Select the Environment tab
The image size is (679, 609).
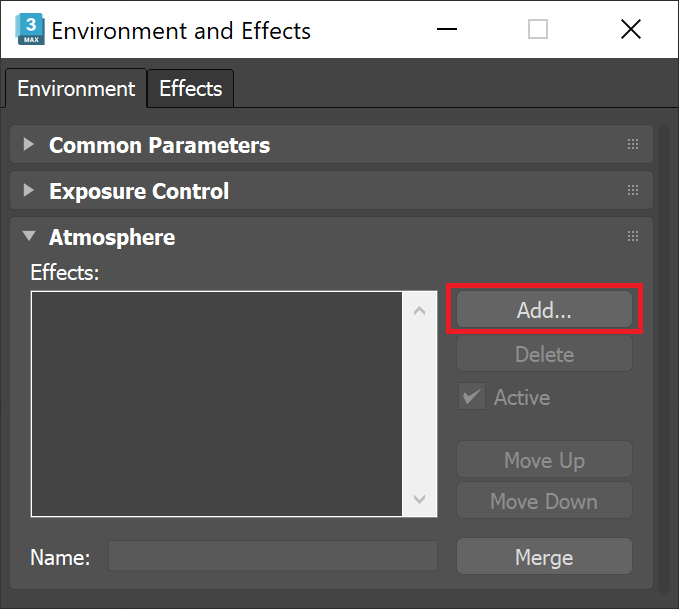(76, 89)
